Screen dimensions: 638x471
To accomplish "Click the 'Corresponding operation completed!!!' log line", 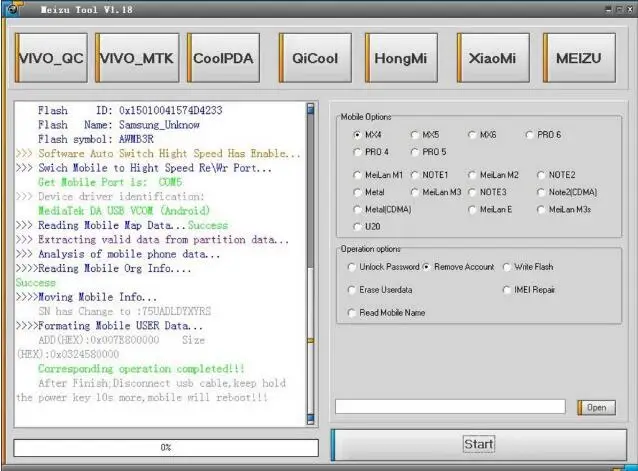I will point(141,369).
